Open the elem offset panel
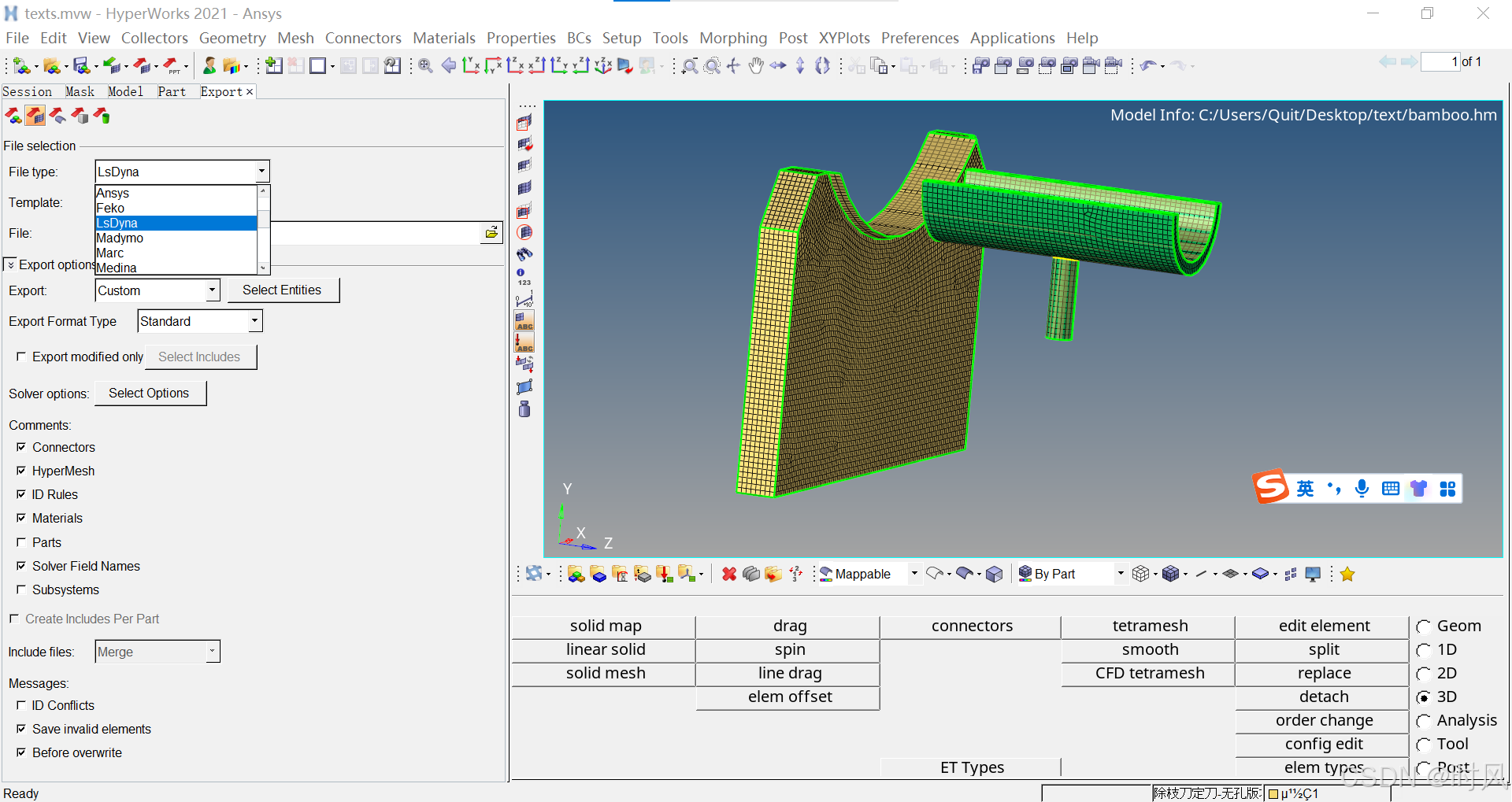This screenshot has width=1512, height=802. [x=789, y=697]
